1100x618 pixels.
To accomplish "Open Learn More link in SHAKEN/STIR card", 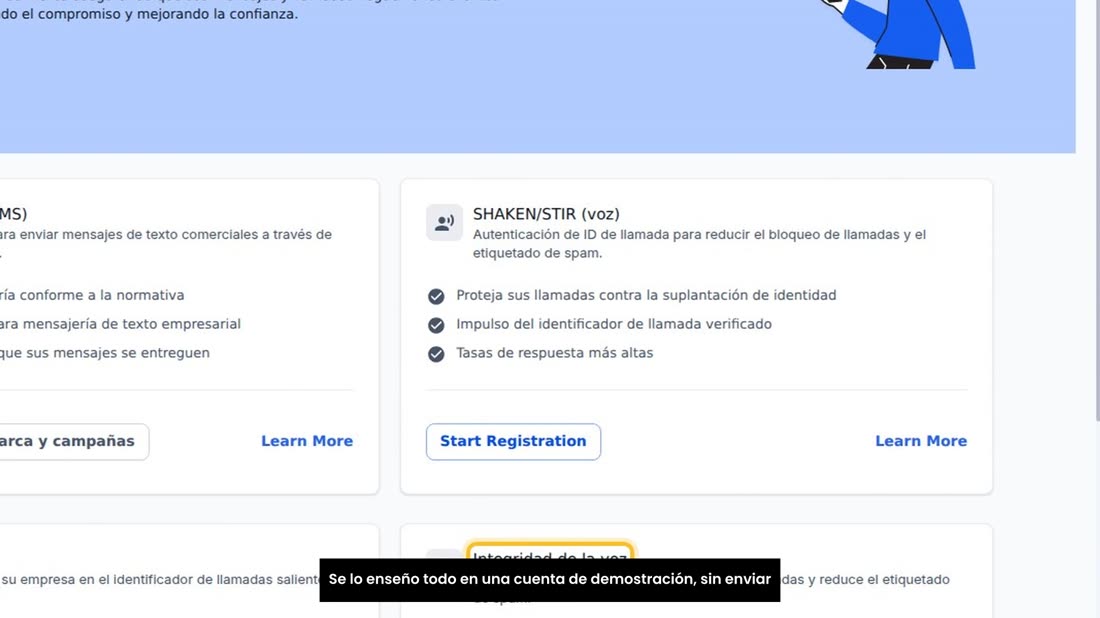I will click(x=920, y=441).
